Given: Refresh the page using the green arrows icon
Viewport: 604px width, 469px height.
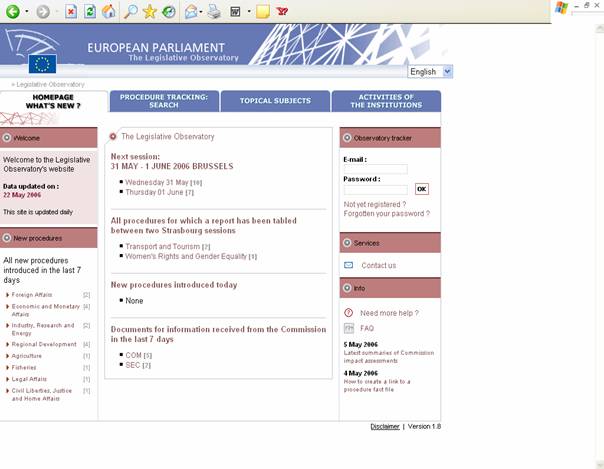Looking at the screenshot, I should pos(90,12).
